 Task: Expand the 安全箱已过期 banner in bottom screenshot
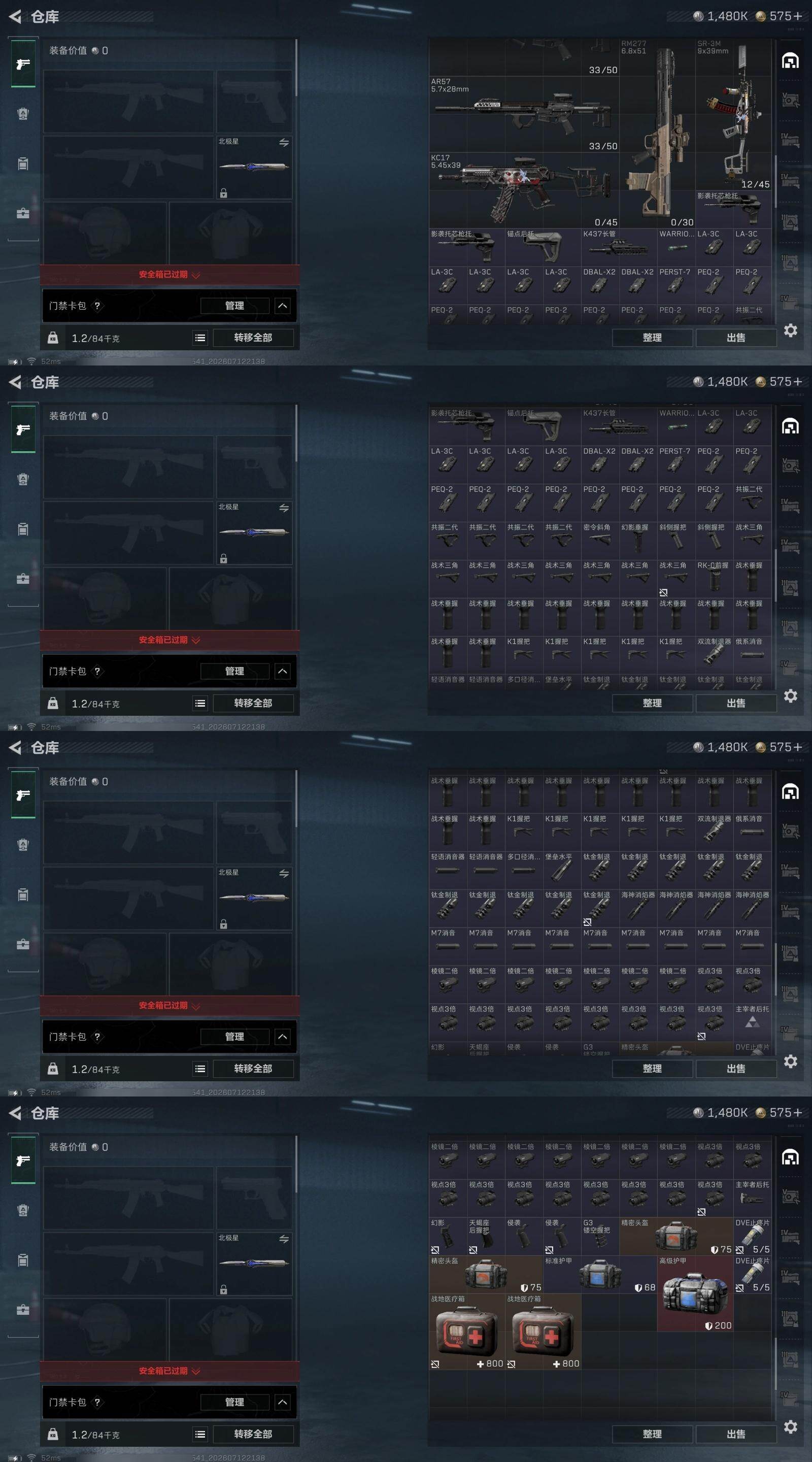point(169,1371)
